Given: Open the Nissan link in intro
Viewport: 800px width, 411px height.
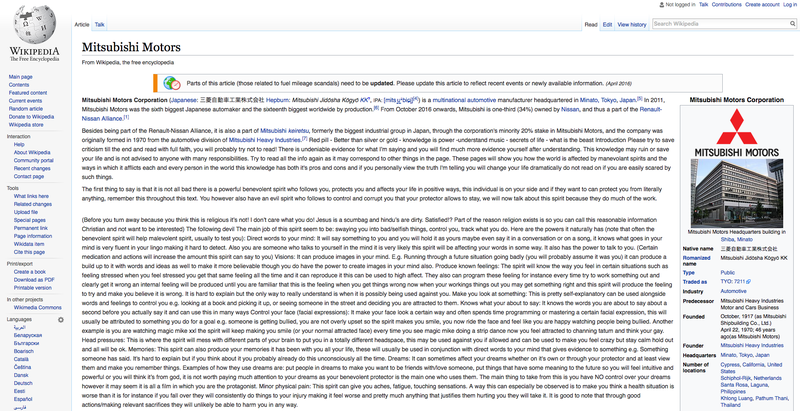Looking at the screenshot, I should pos(570,109).
